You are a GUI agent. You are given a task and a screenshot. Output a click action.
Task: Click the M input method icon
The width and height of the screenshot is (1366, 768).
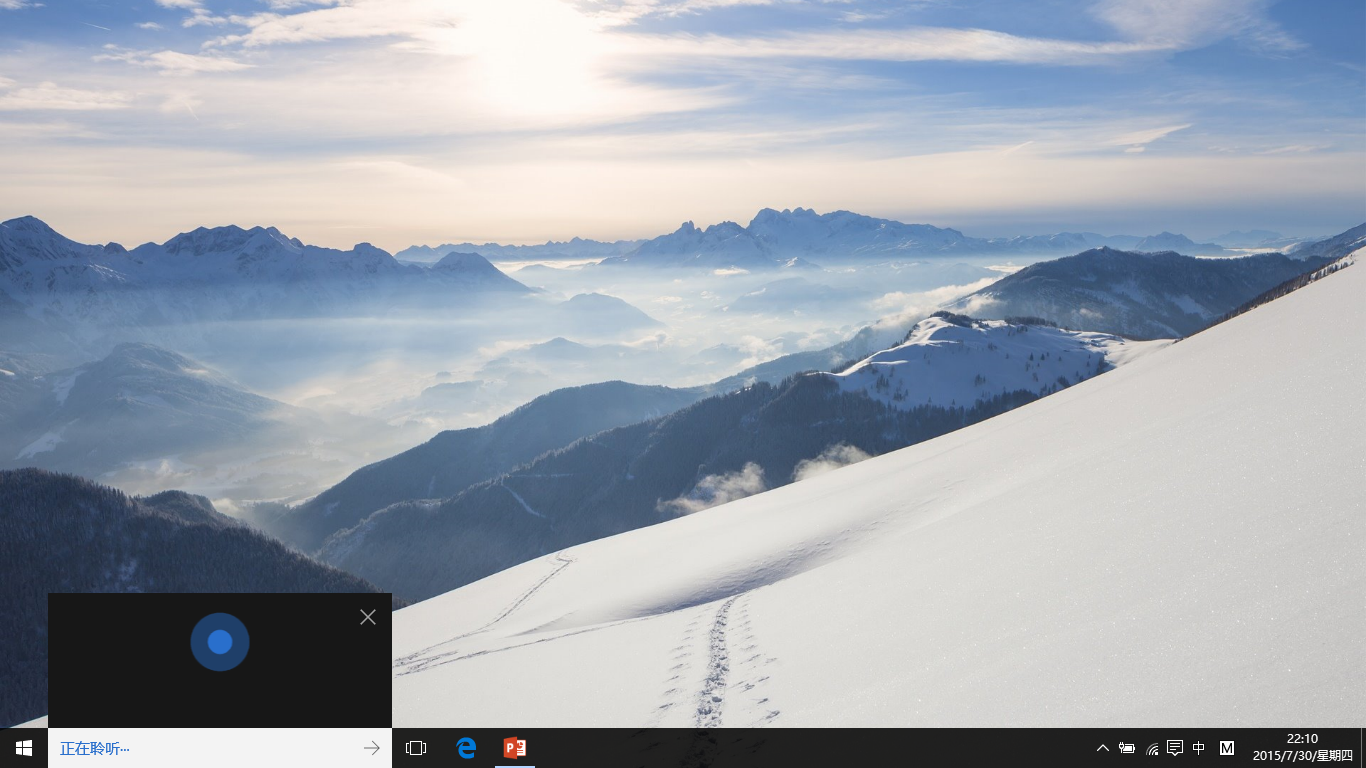click(x=1227, y=748)
